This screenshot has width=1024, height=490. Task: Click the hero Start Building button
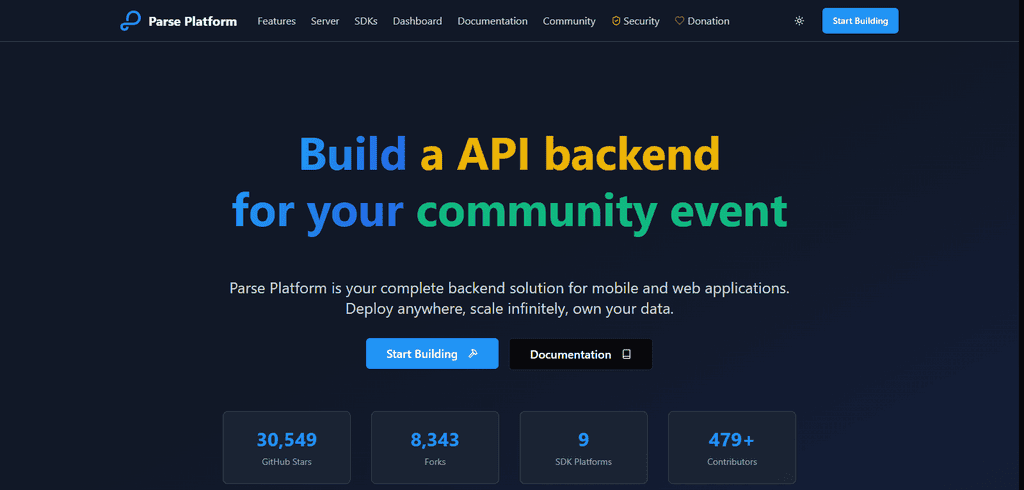[432, 353]
